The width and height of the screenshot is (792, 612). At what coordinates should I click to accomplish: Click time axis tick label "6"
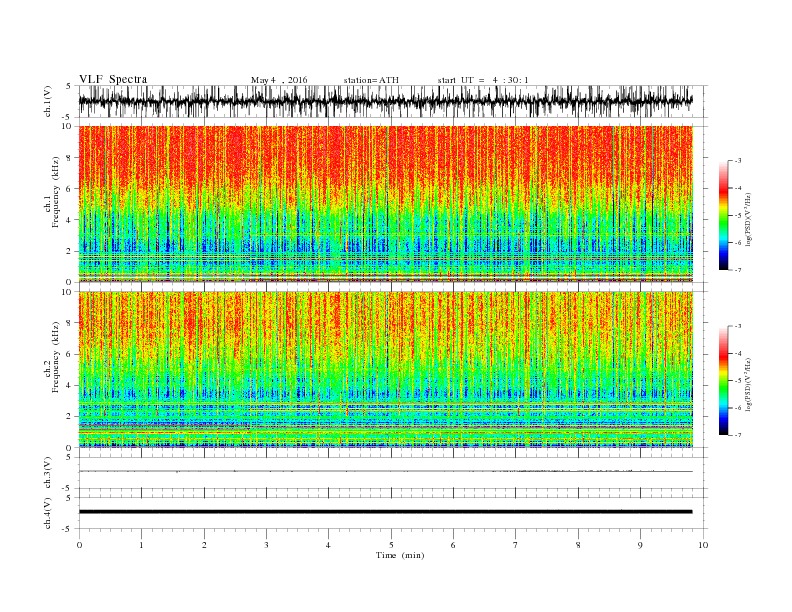(x=453, y=545)
